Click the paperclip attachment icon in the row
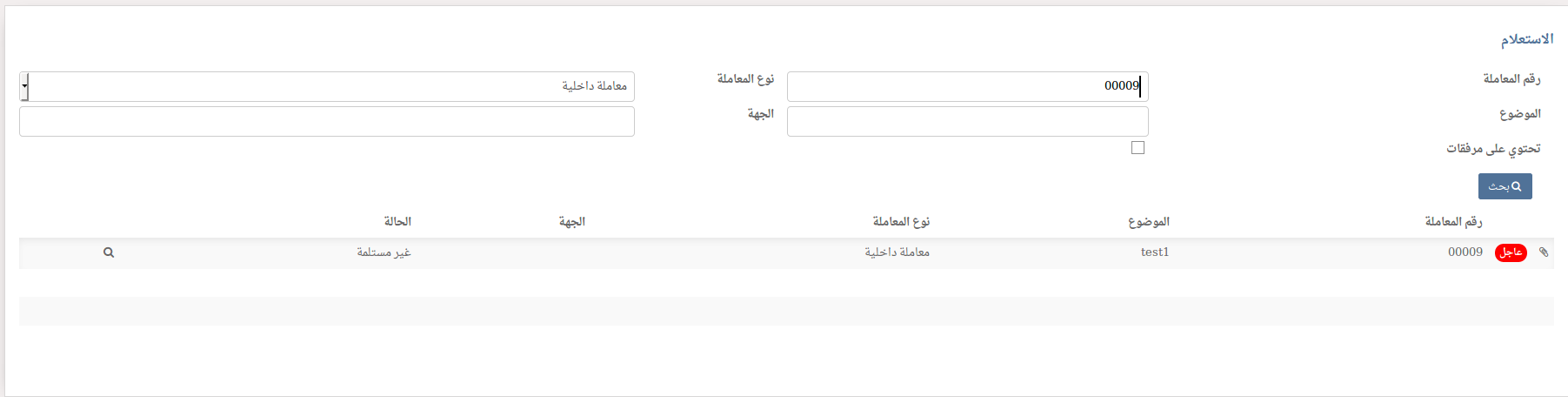The image size is (1568, 397). pos(1544,252)
